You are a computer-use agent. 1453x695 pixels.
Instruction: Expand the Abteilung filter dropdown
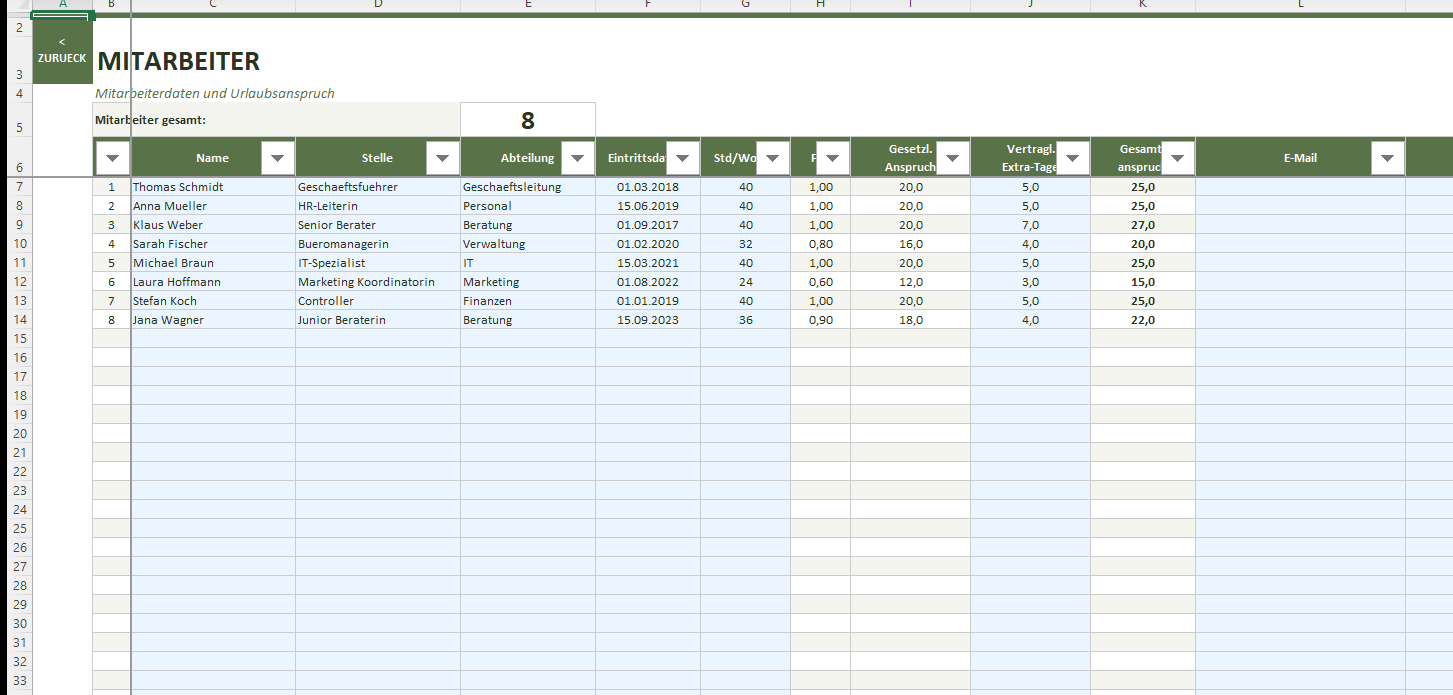(x=577, y=158)
